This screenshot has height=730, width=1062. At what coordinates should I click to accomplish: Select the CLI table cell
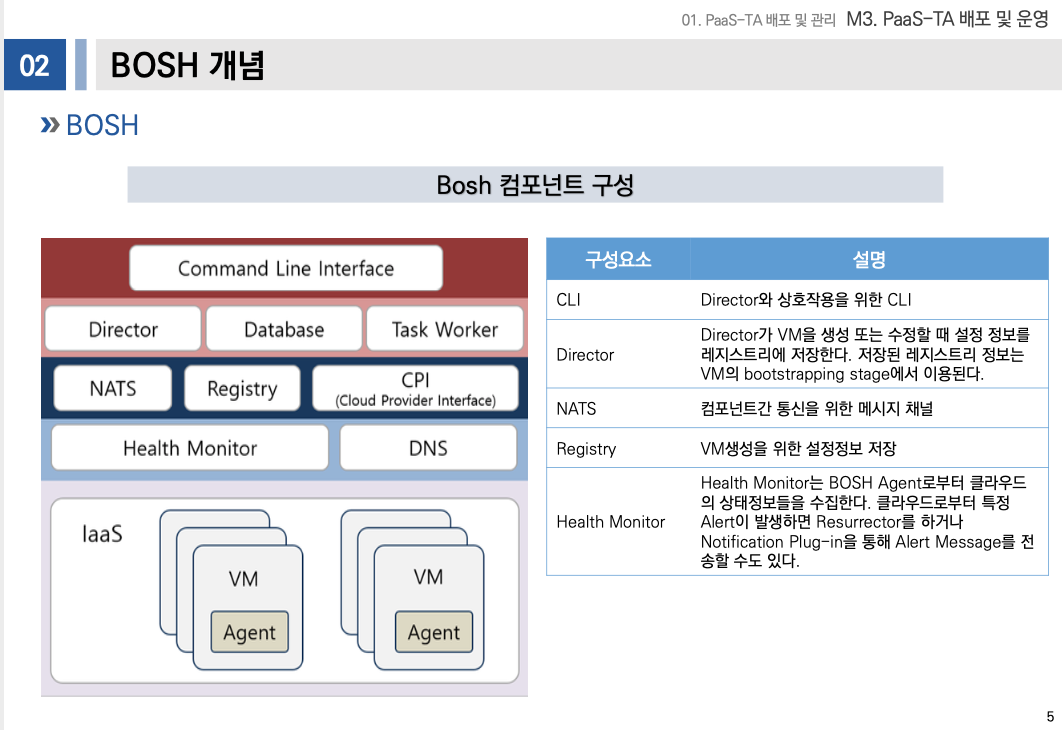[618, 299]
